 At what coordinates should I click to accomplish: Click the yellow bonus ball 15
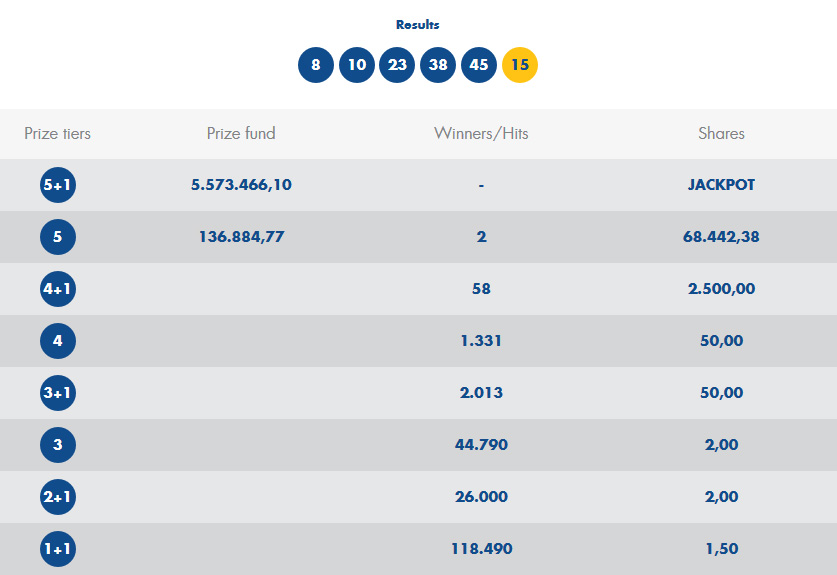(520, 65)
